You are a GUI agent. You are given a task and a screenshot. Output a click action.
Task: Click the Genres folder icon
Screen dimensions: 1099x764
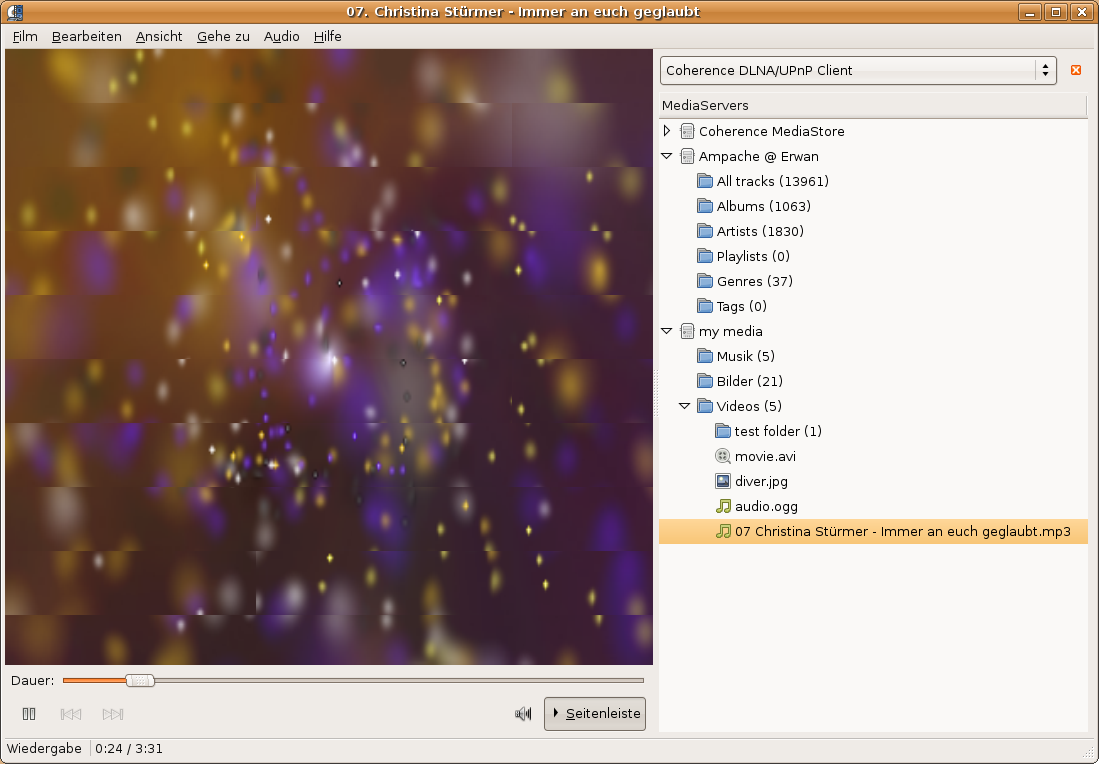pos(705,281)
